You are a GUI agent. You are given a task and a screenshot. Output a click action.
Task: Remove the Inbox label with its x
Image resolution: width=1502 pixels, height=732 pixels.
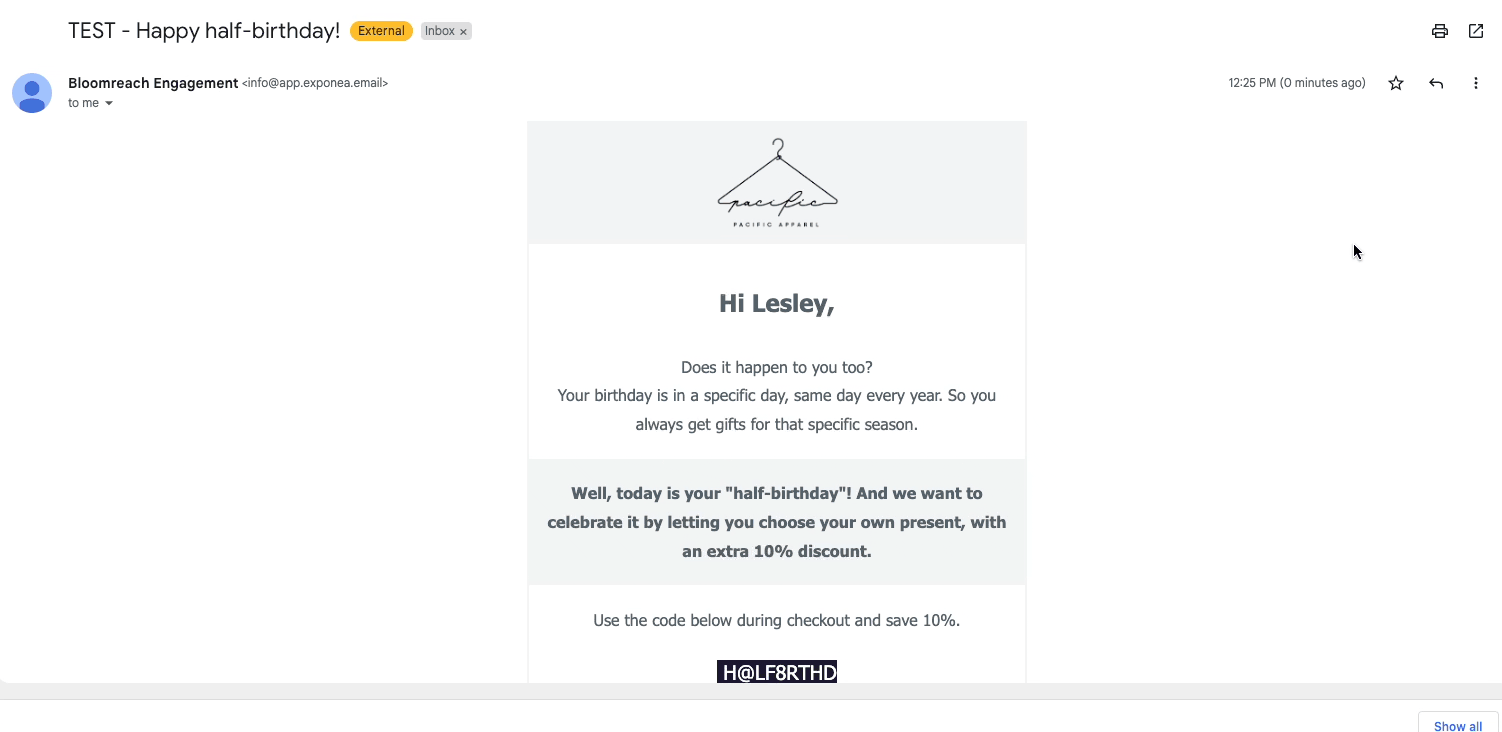point(463,32)
